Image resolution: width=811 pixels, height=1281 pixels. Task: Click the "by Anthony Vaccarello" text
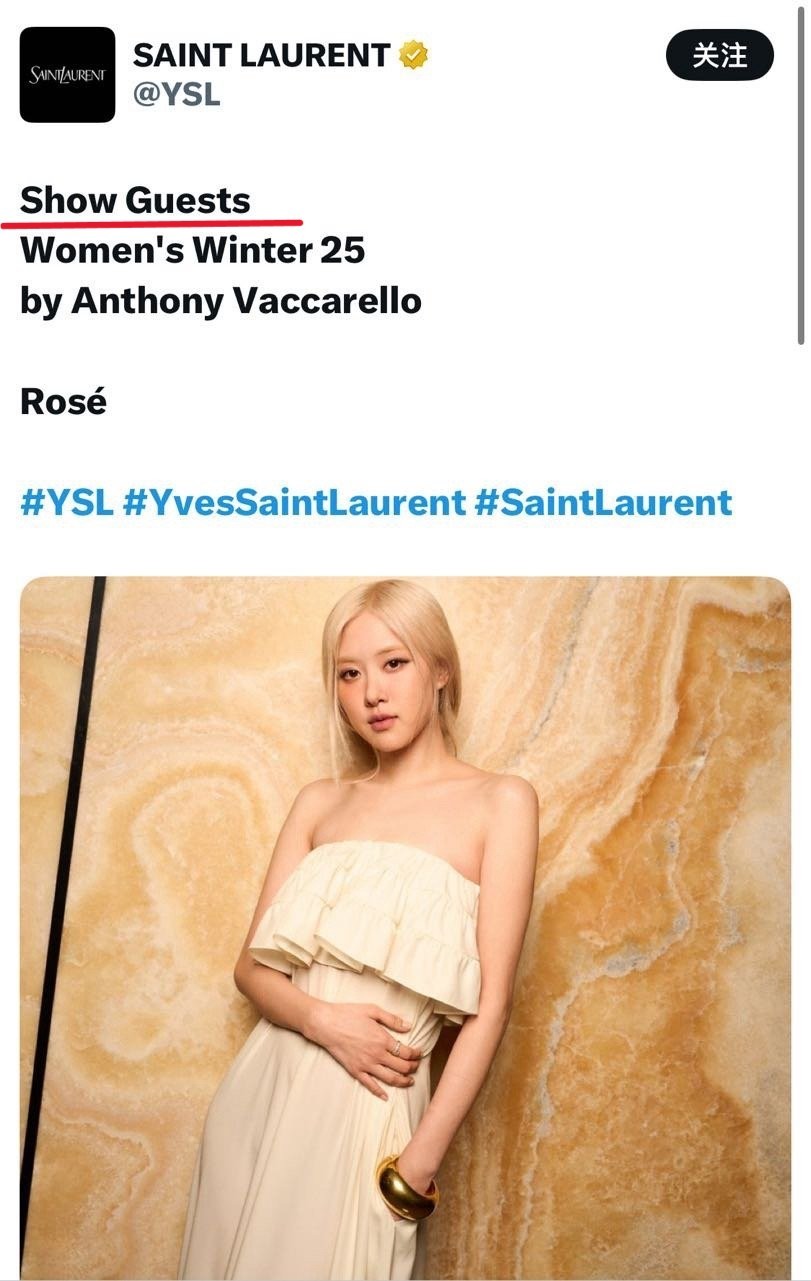(221, 301)
